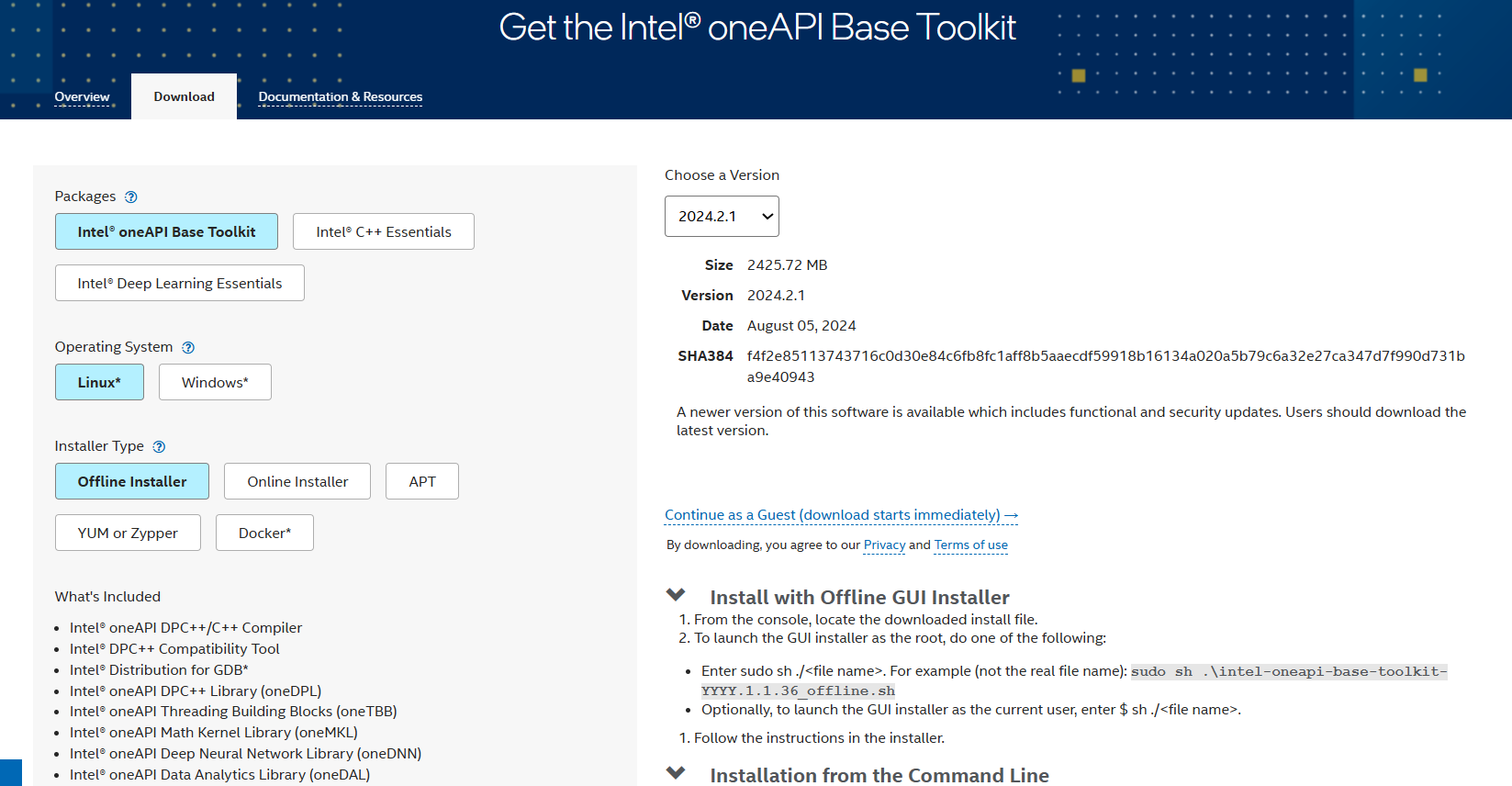1512x786 pixels.
Task: Select the Offline Installer type
Action: [132, 481]
